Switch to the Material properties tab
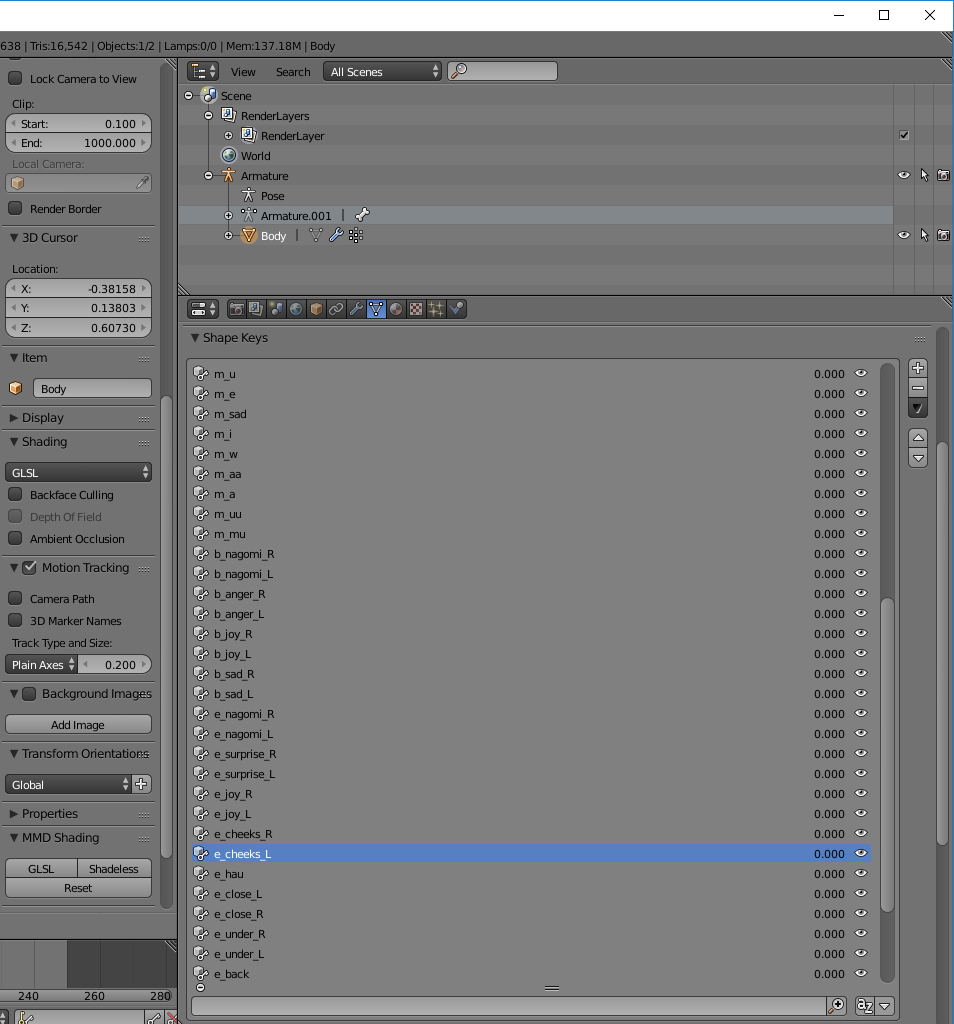954x1024 pixels. point(396,309)
